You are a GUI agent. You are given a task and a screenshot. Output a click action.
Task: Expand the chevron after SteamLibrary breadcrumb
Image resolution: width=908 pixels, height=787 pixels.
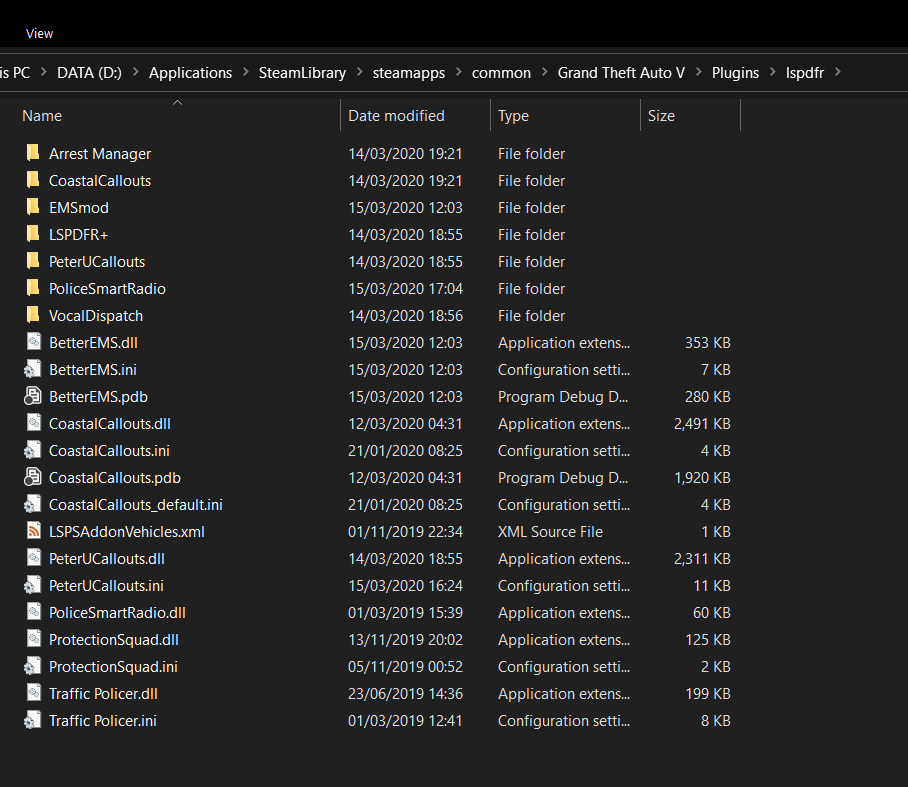(x=360, y=72)
